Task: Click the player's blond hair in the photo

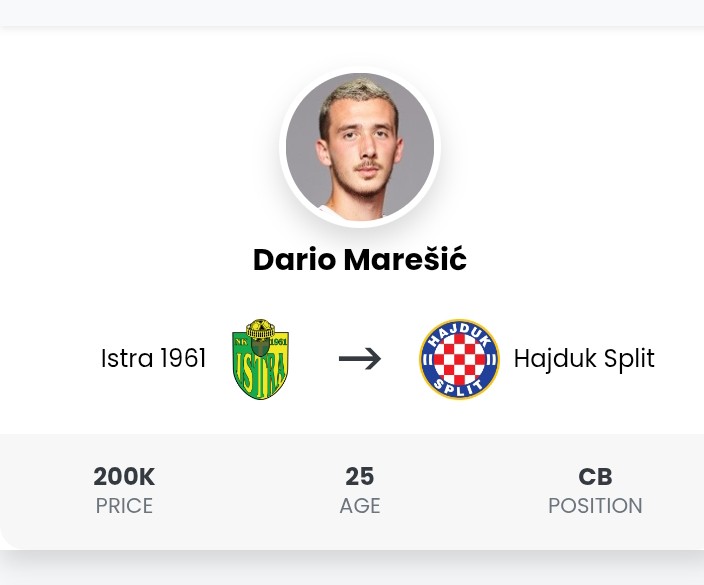Action: click(x=358, y=94)
